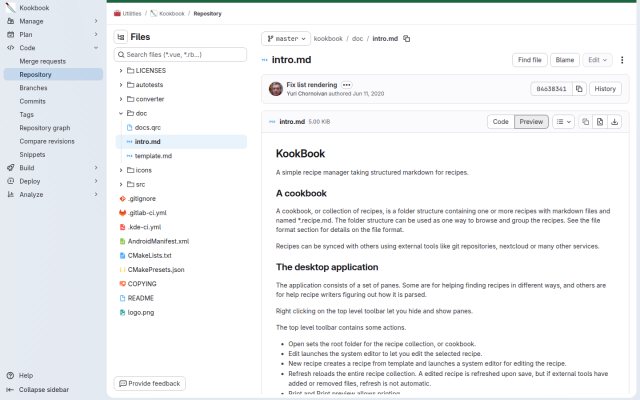The width and height of the screenshot is (640, 400).
Task: Copy file contents icon
Action: pos(585,122)
